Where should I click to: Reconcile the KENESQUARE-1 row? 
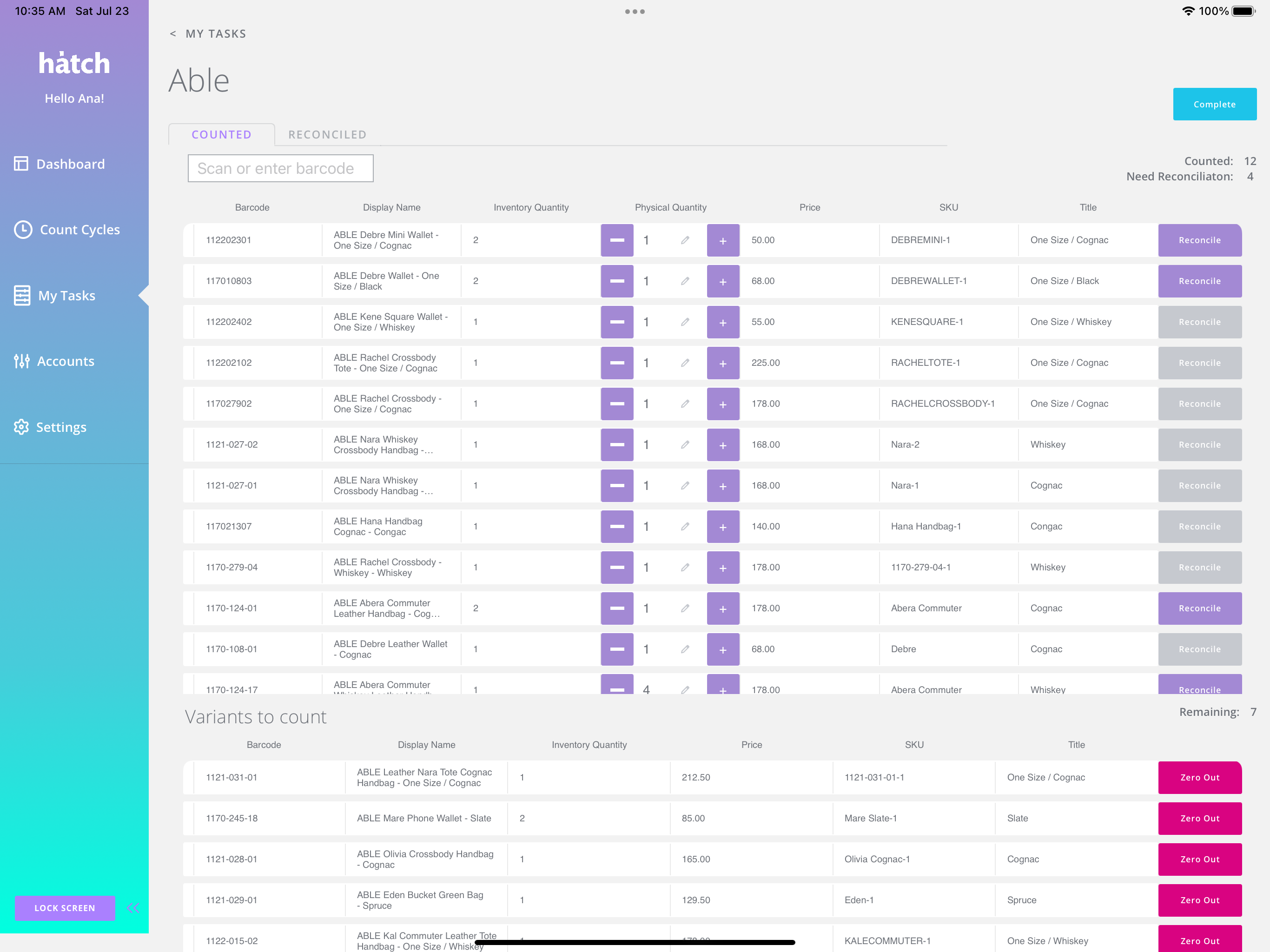(x=1199, y=322)
